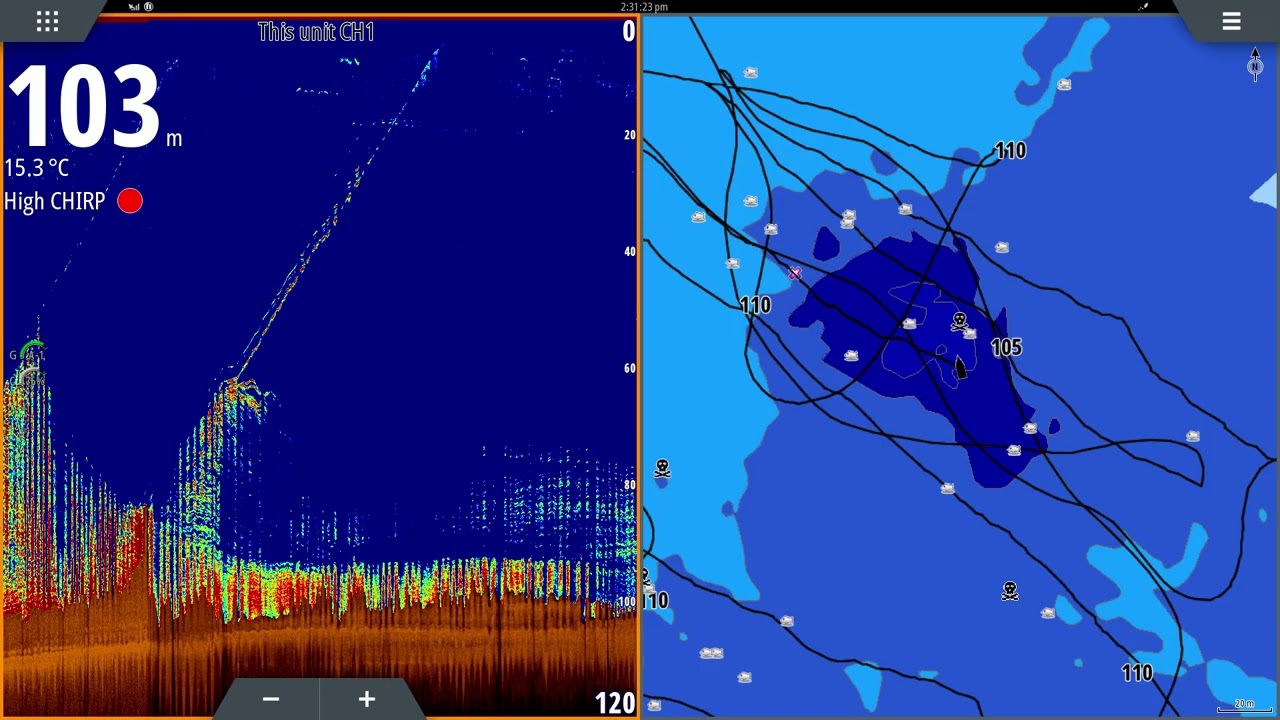
Task: Tap the 120 lower range value
Action: coord(615,703)
